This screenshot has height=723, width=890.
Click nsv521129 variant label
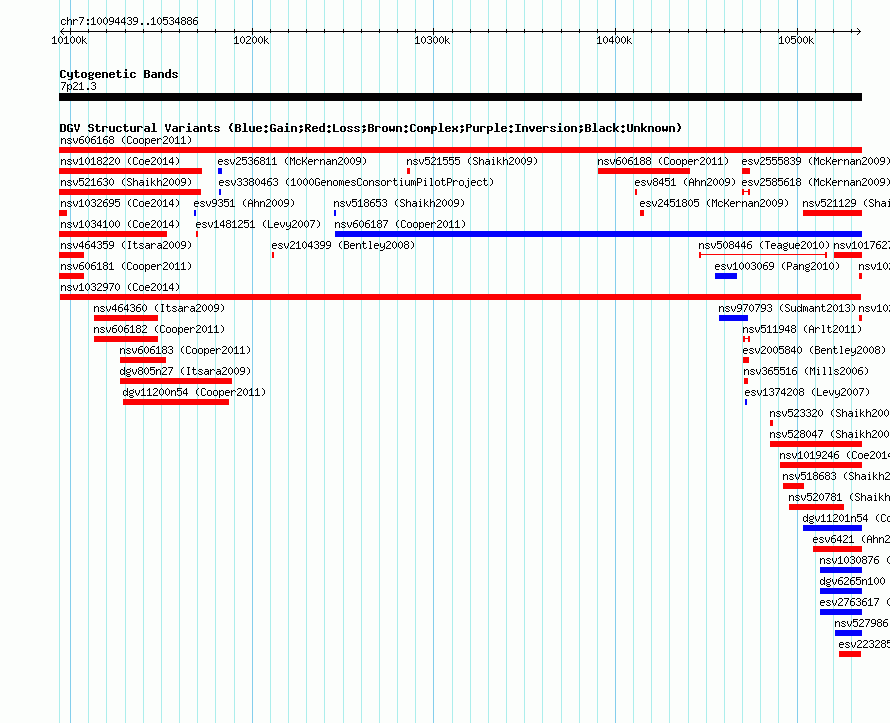[846, 203]
